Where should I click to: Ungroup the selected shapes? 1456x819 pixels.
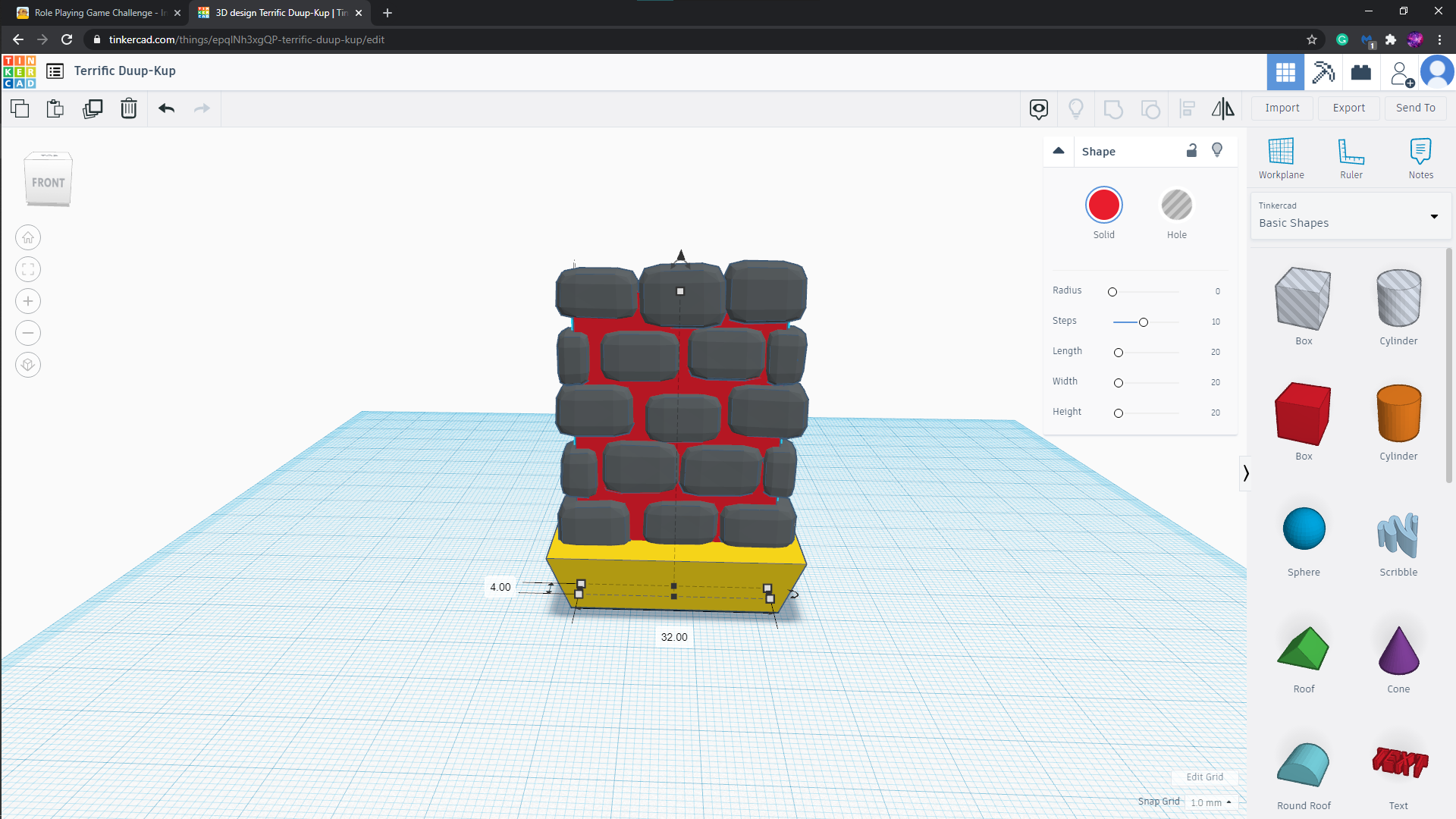click(1150, 109)
